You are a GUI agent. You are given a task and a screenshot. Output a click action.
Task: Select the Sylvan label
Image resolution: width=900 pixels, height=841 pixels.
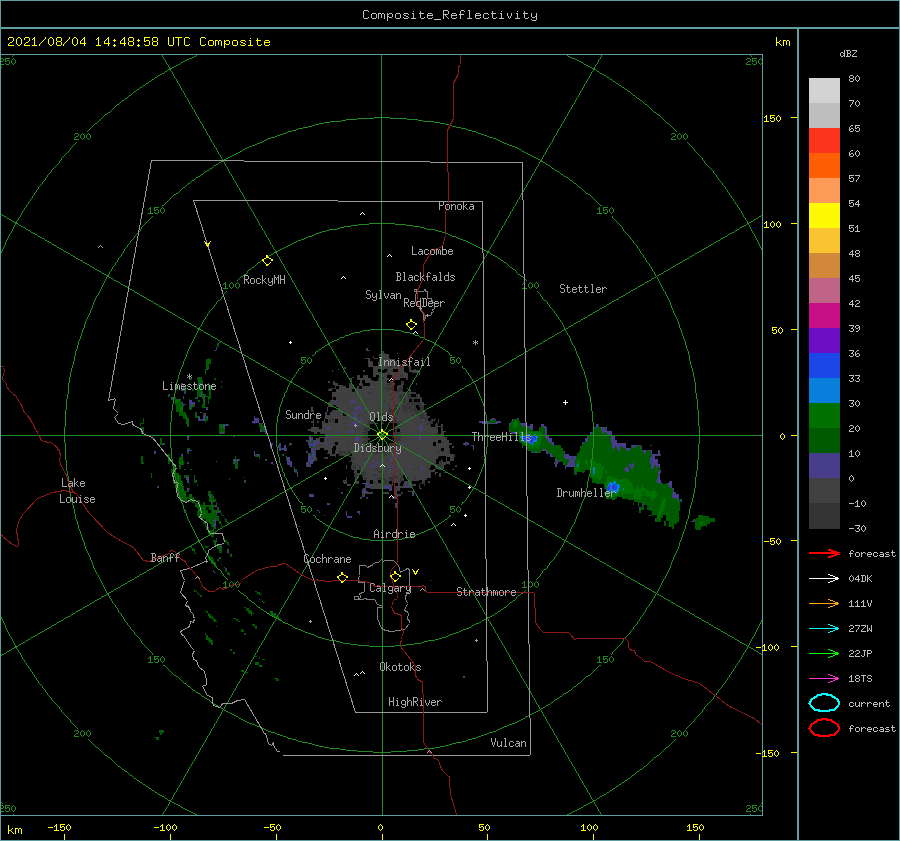point(383,295)
